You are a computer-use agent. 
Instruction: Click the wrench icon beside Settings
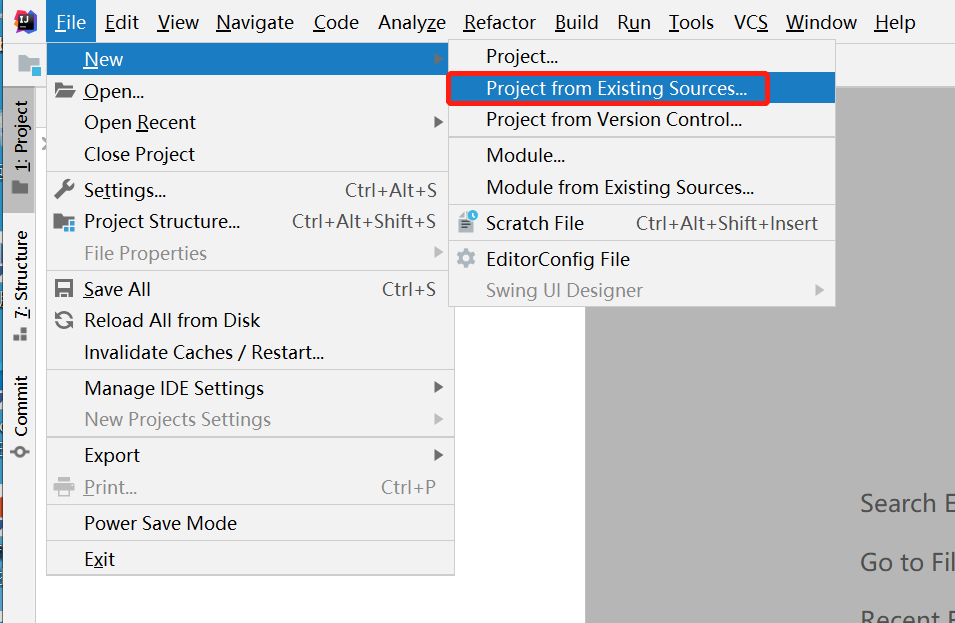pyautogui.click(x=65, y=189)
